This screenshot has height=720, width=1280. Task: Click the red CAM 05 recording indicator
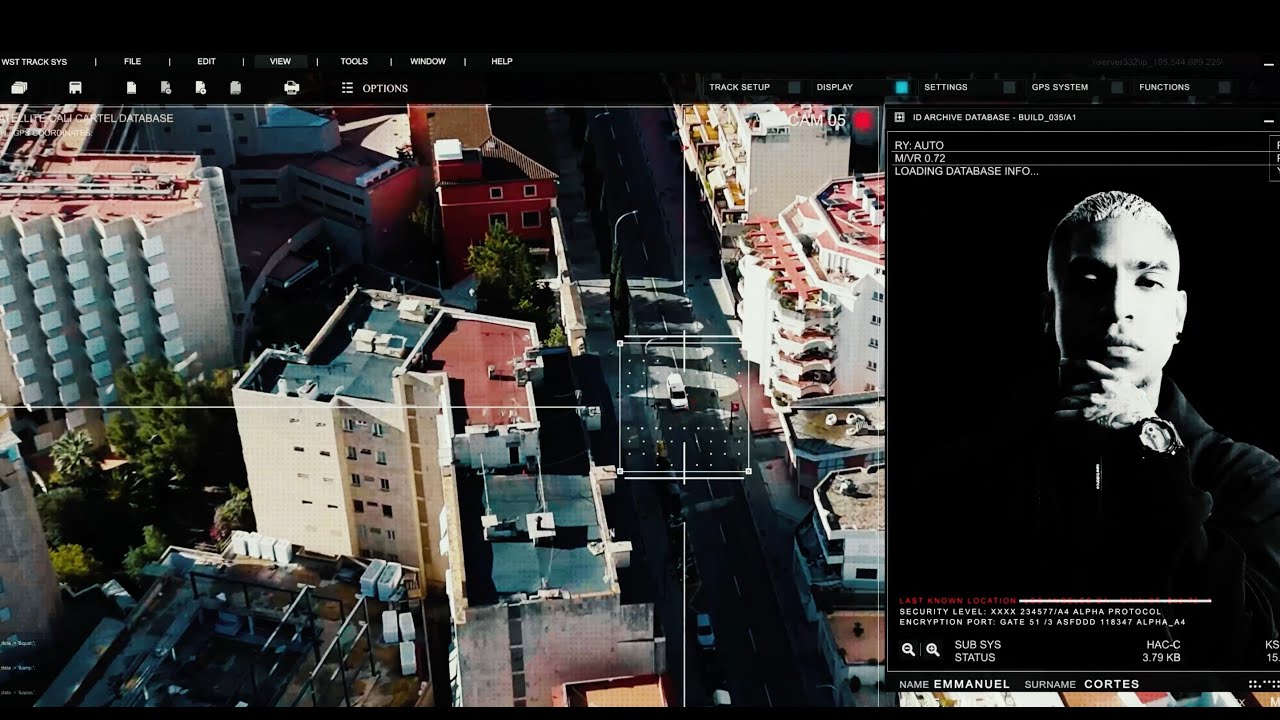point(863,121)
